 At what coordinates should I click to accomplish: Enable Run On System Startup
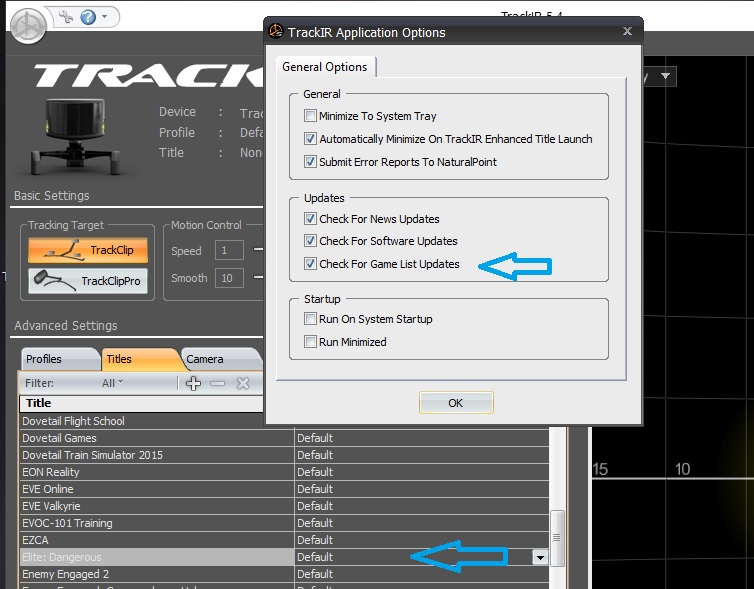click(310, 319)
